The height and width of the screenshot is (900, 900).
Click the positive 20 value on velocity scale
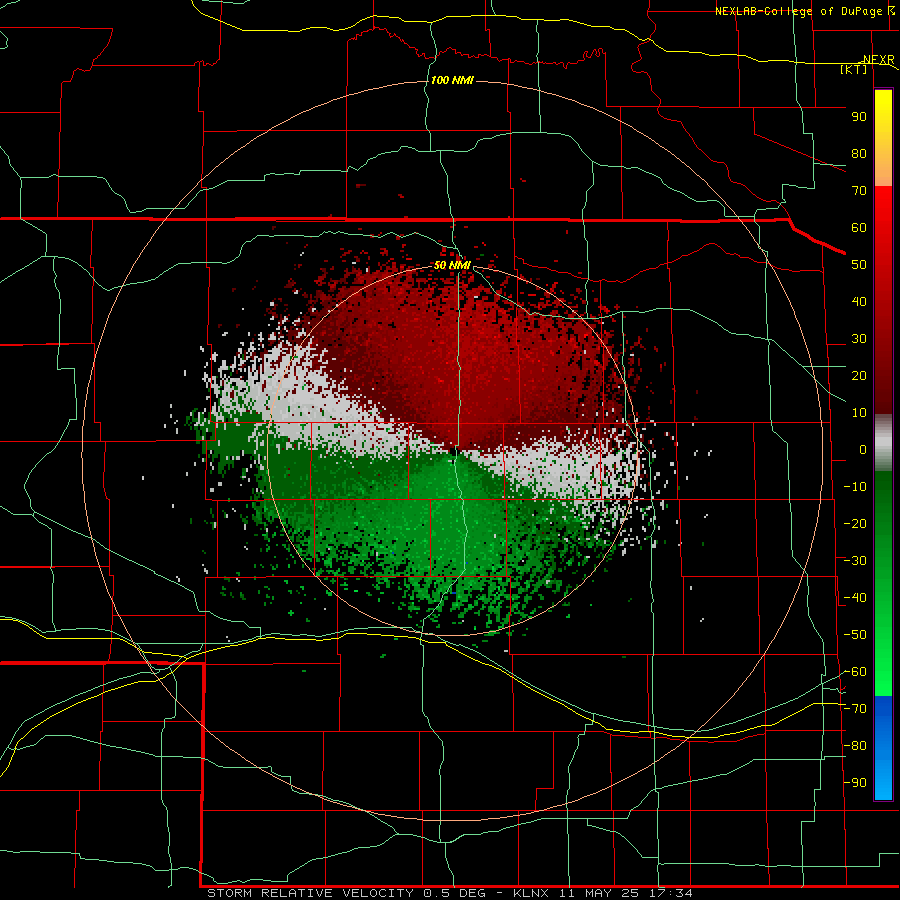click(859, 376)
